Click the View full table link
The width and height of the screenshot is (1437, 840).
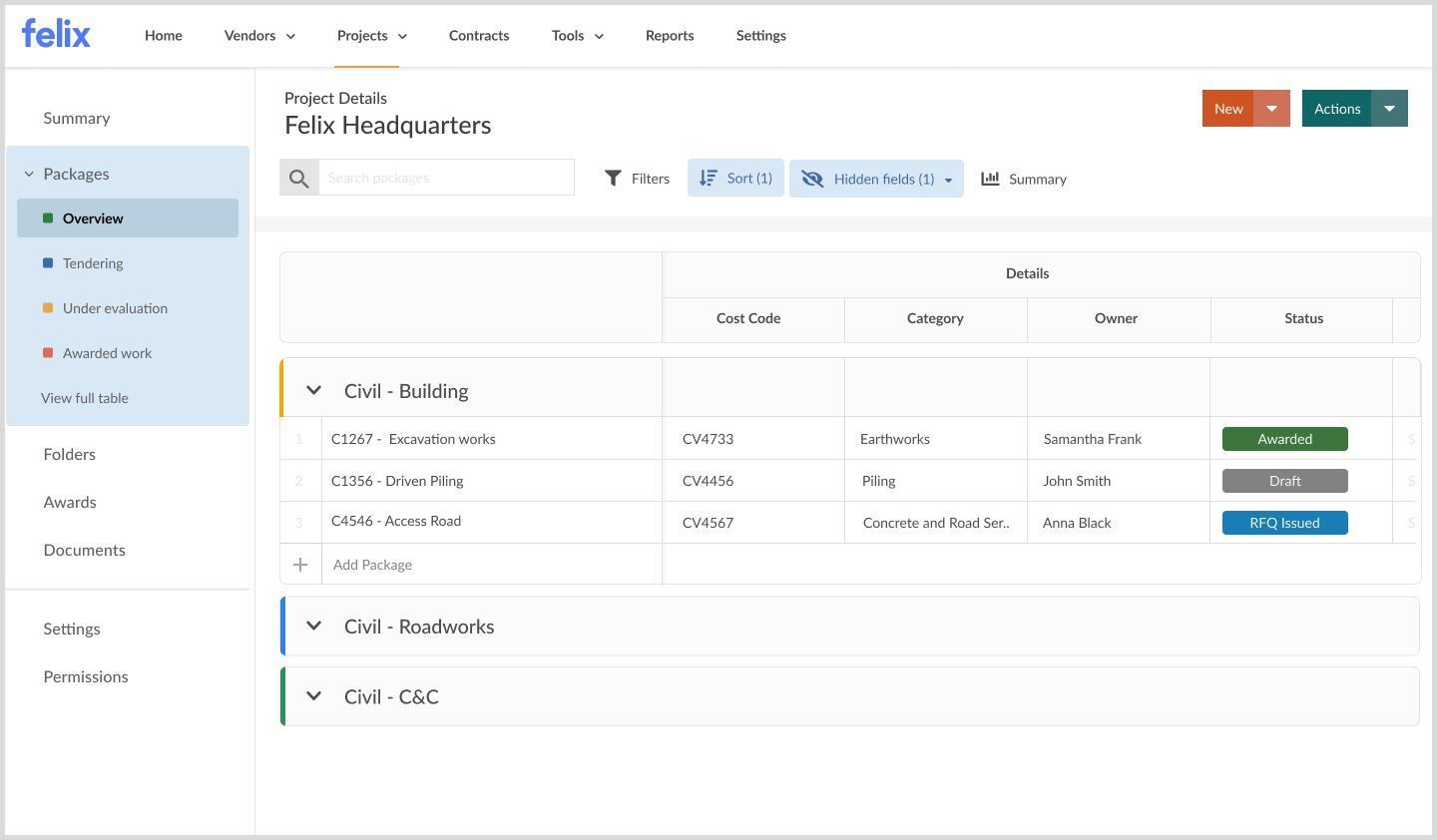pyautogui.click(x=85, y=398)
